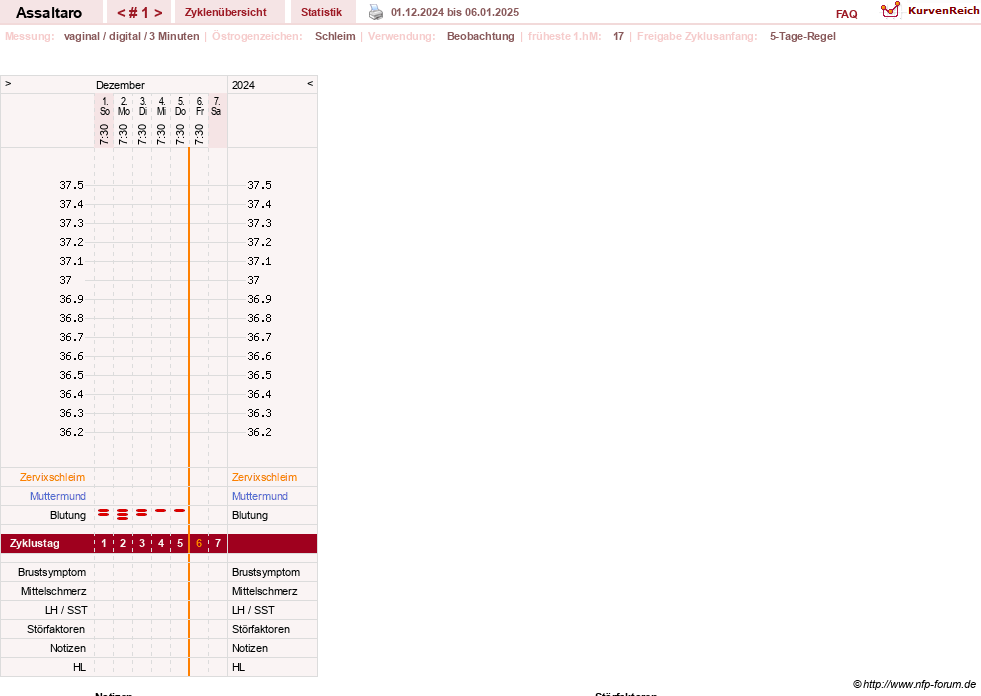Click the right Brustsymptom row label
This screenshot has width=981, height=696.
pyautogui.click(x=266, y=572)
